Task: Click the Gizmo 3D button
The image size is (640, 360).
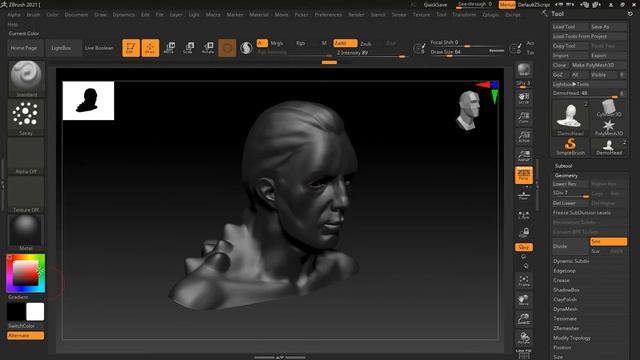Action: (x=227, y=48)
